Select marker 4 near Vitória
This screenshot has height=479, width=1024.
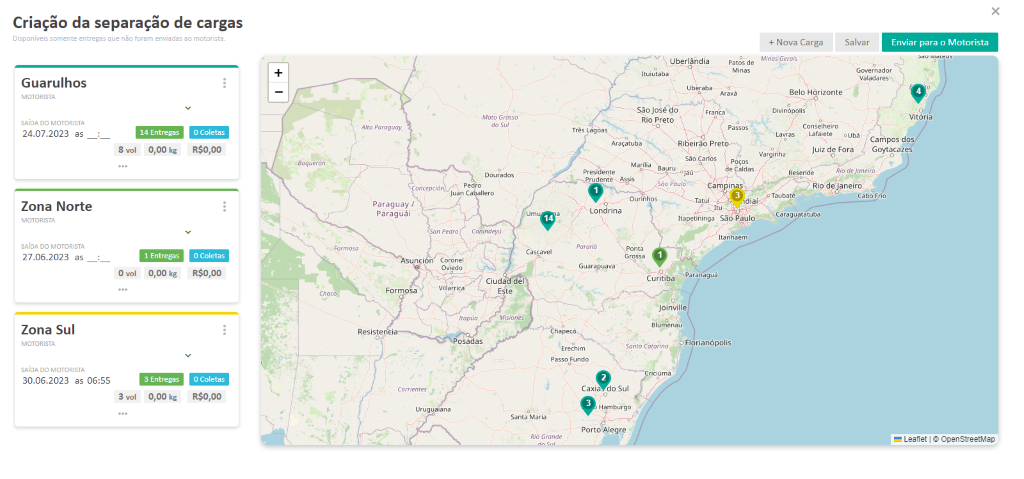coord(917,93)
